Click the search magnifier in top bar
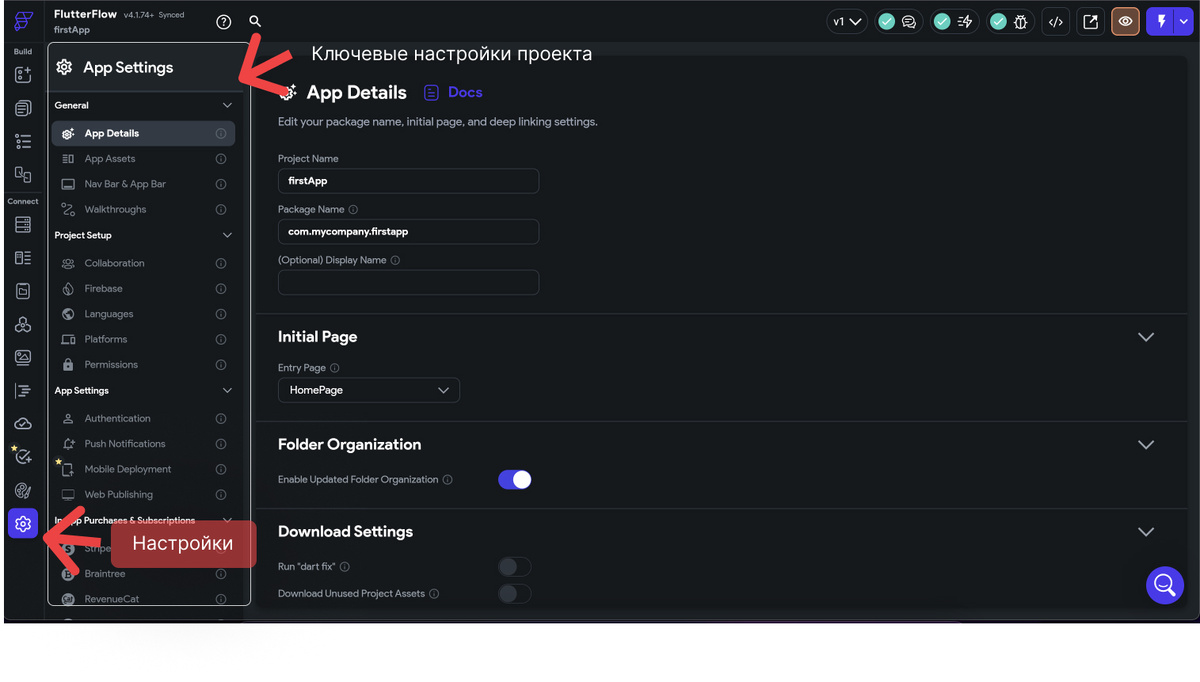1200x682 pixels. point(255,21)
